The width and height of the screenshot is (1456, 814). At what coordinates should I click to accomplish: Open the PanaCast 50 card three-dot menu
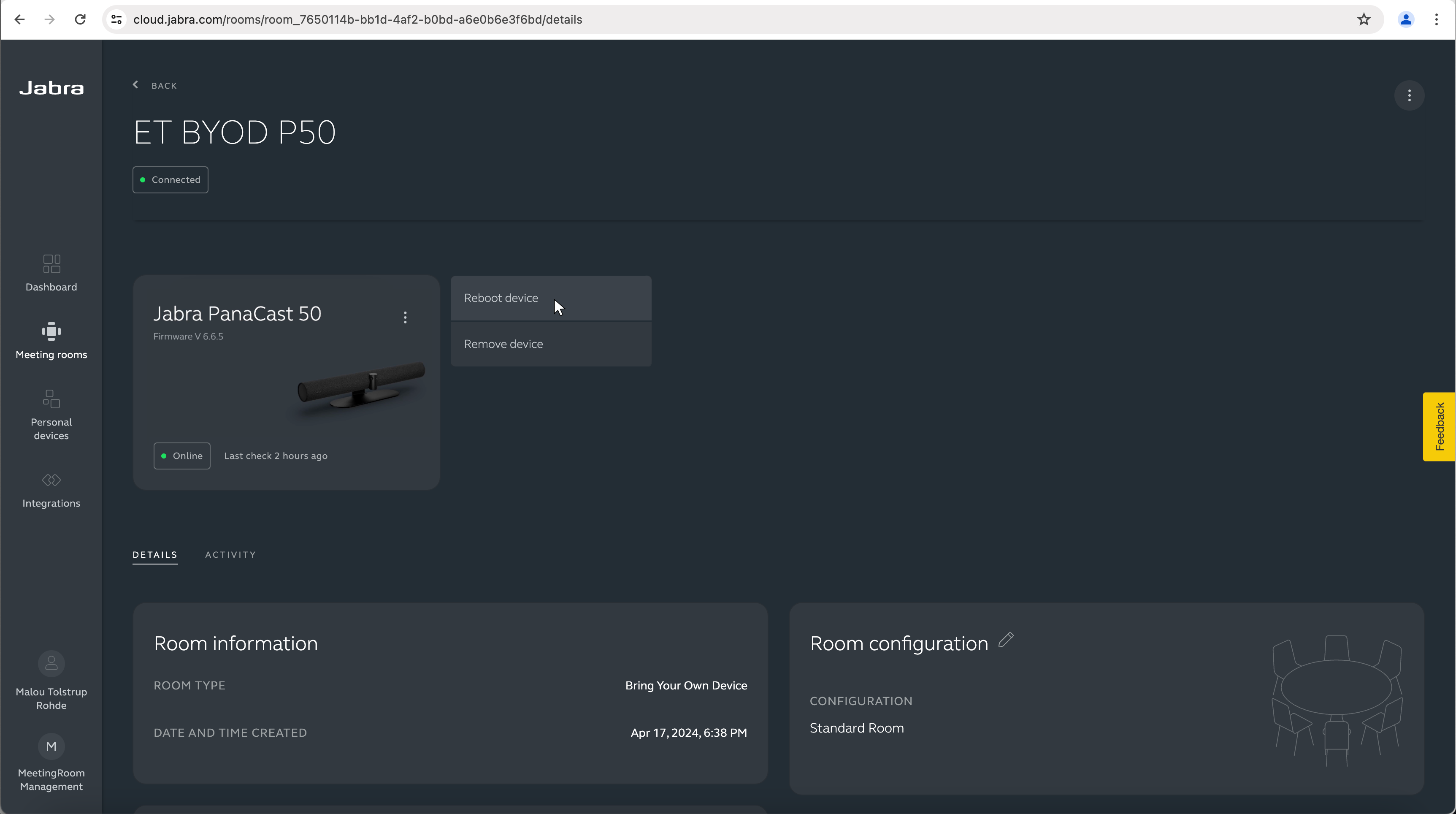pos(405,317)
